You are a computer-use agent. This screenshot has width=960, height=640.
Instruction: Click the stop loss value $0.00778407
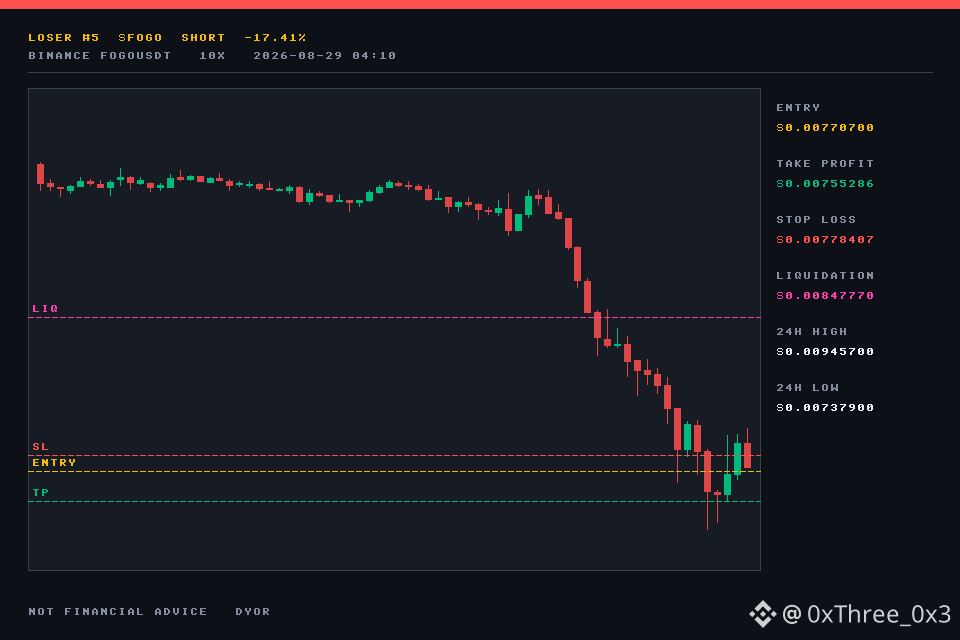825,239
